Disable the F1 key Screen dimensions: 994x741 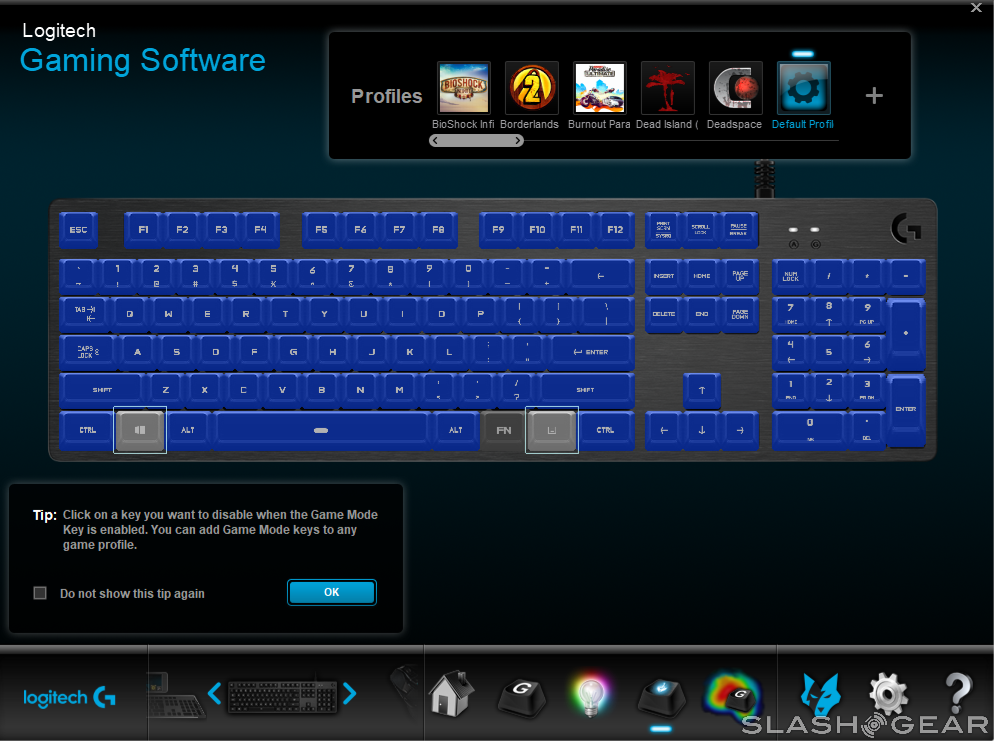[144, 229]
